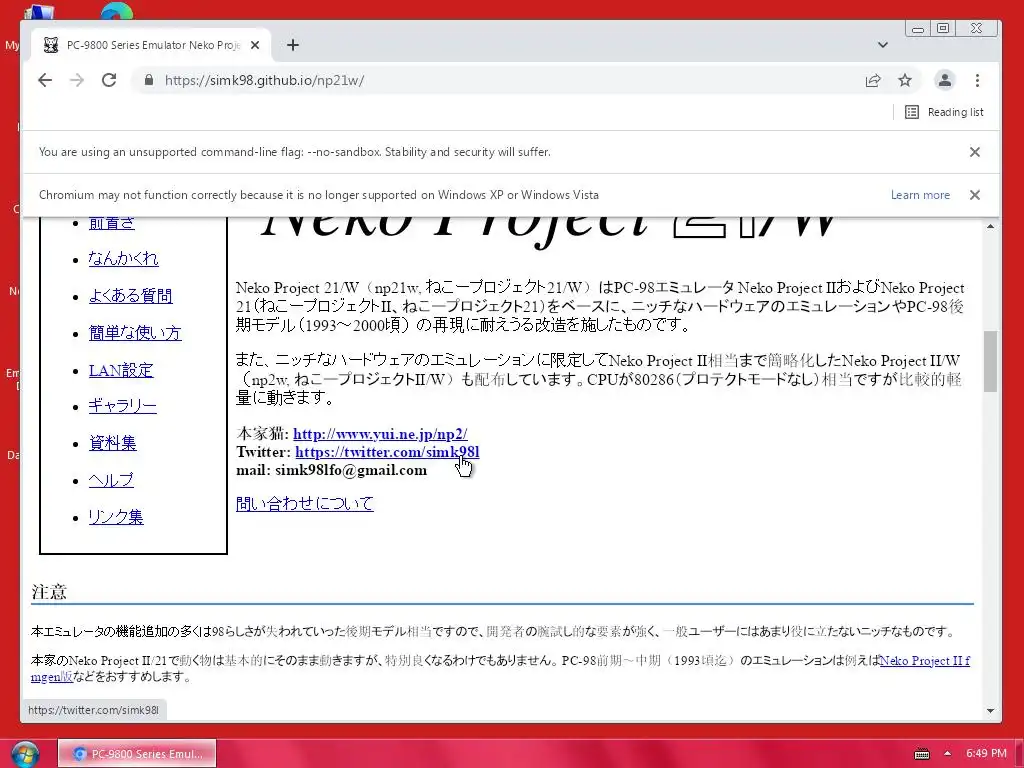Click the forward navigation arrow
The height and width of the screenshot is (768, 1024).
pos(77,80)
